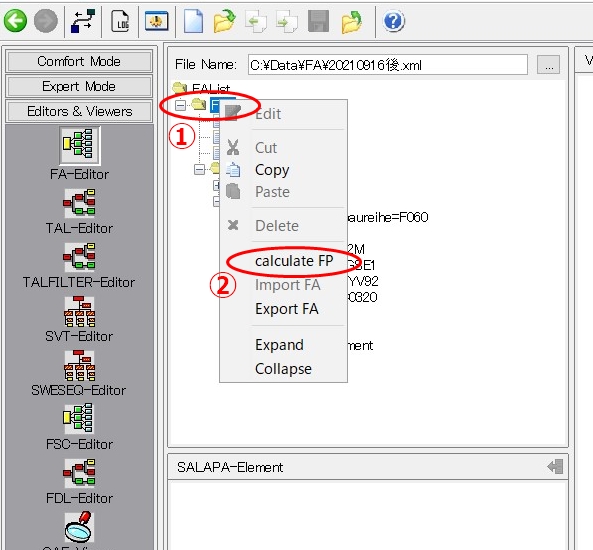Click the import page left-arrow icon
The width and height of the screenshot is (593, 550).
(x=256, y=21)
